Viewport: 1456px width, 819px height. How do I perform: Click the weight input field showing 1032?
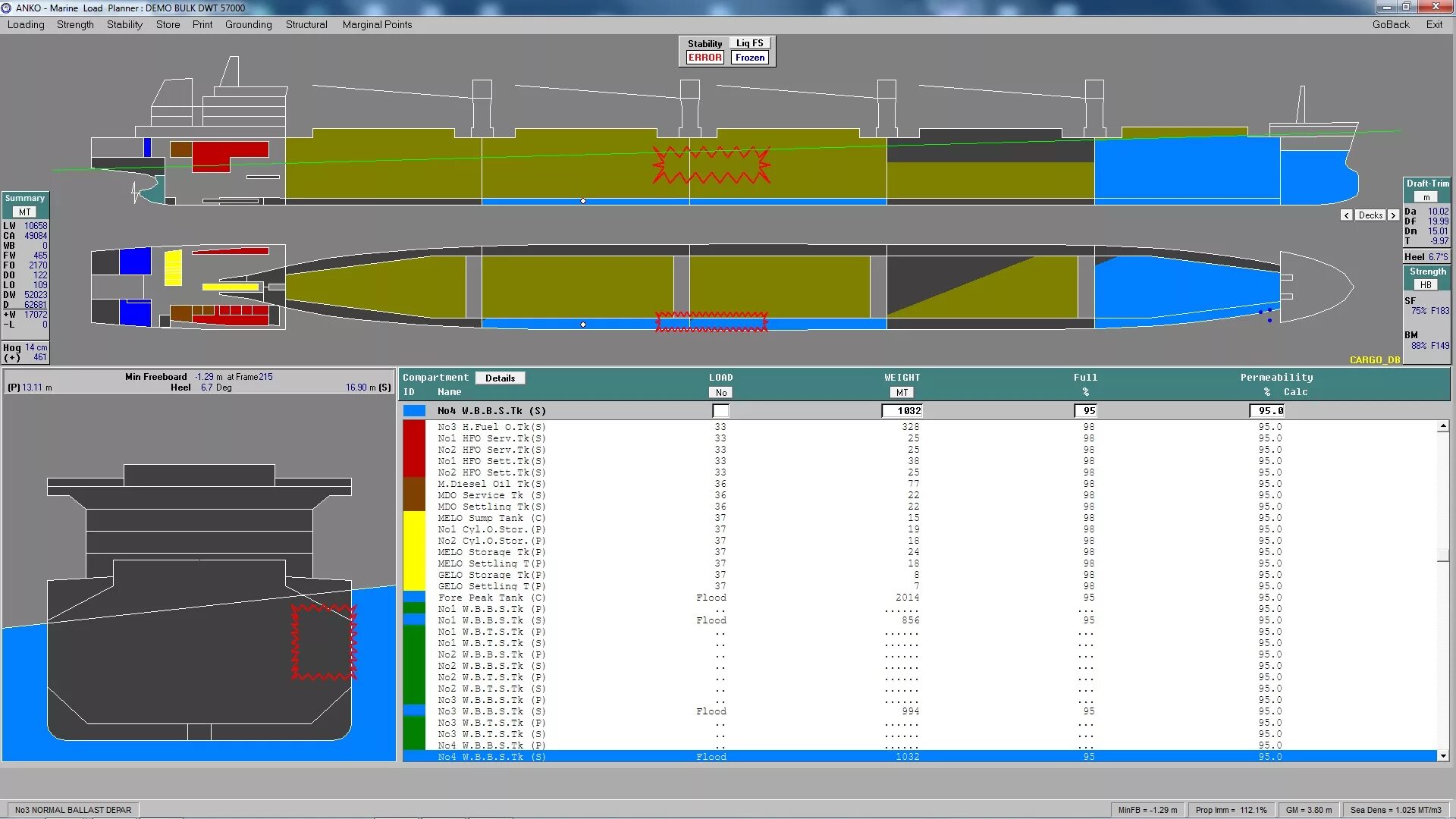902,411
